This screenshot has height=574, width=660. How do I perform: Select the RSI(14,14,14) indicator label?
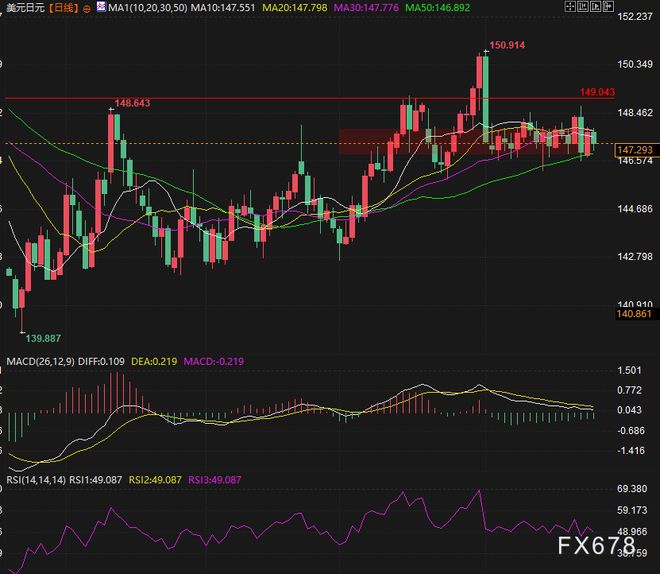(34, 480)
